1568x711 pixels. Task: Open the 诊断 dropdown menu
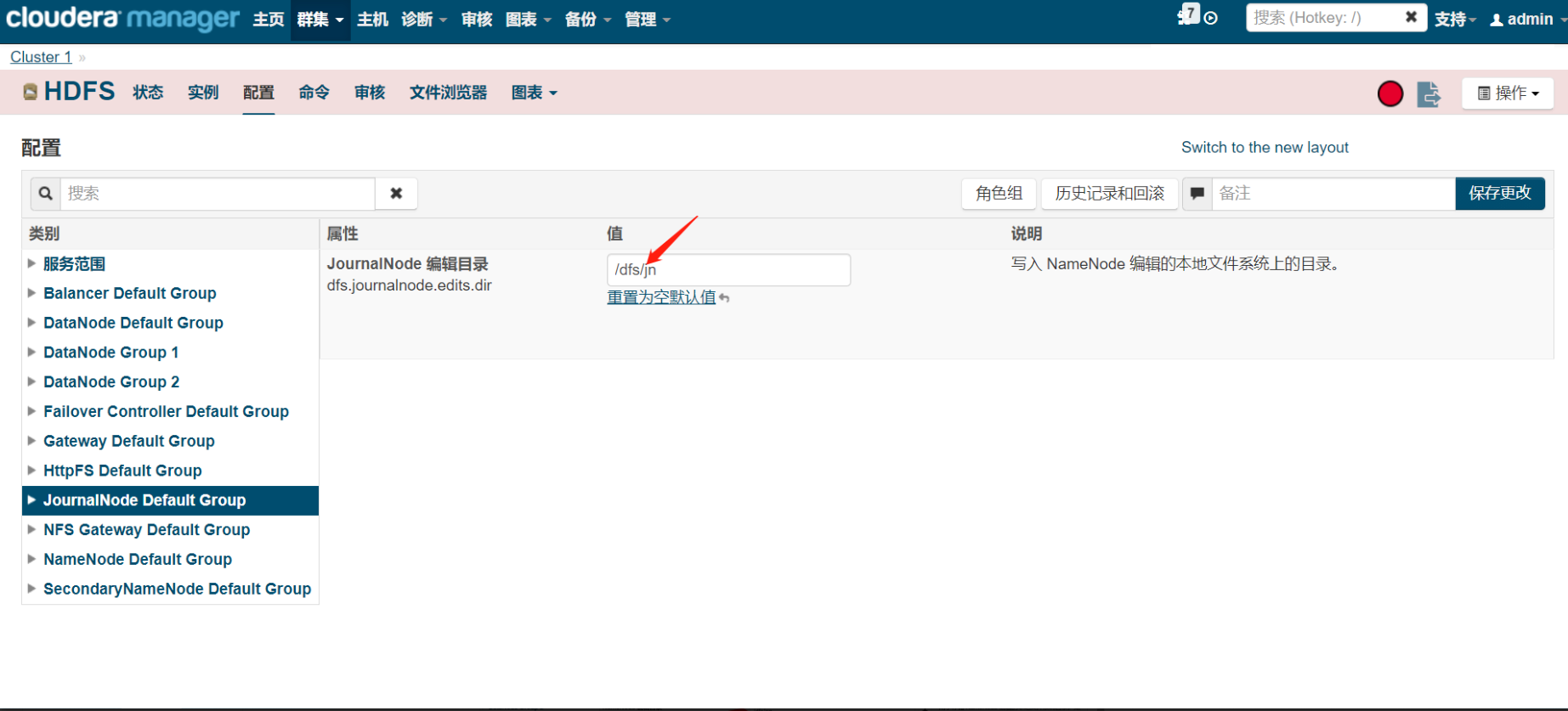pyautogui.click(x=424, y=20)
